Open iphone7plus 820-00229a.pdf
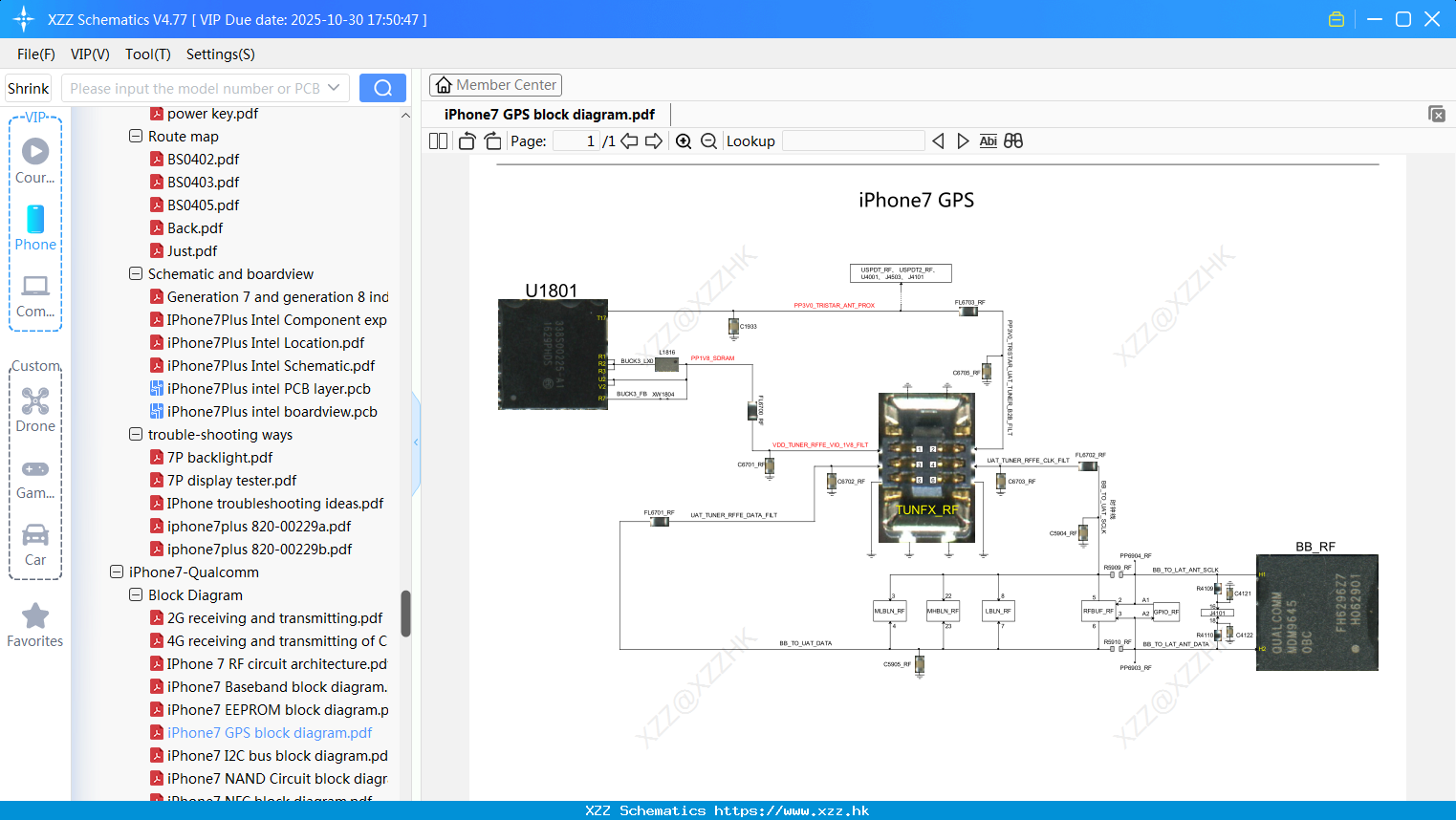 tap(259, 527)
